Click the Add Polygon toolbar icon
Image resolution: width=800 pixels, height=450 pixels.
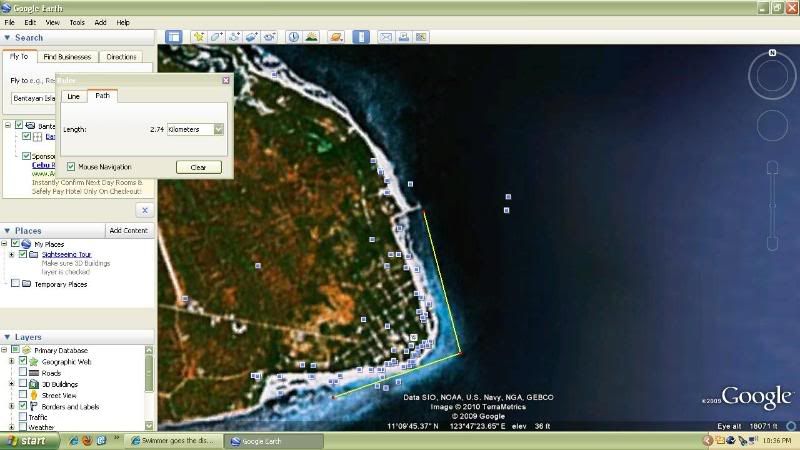point(216,37)
